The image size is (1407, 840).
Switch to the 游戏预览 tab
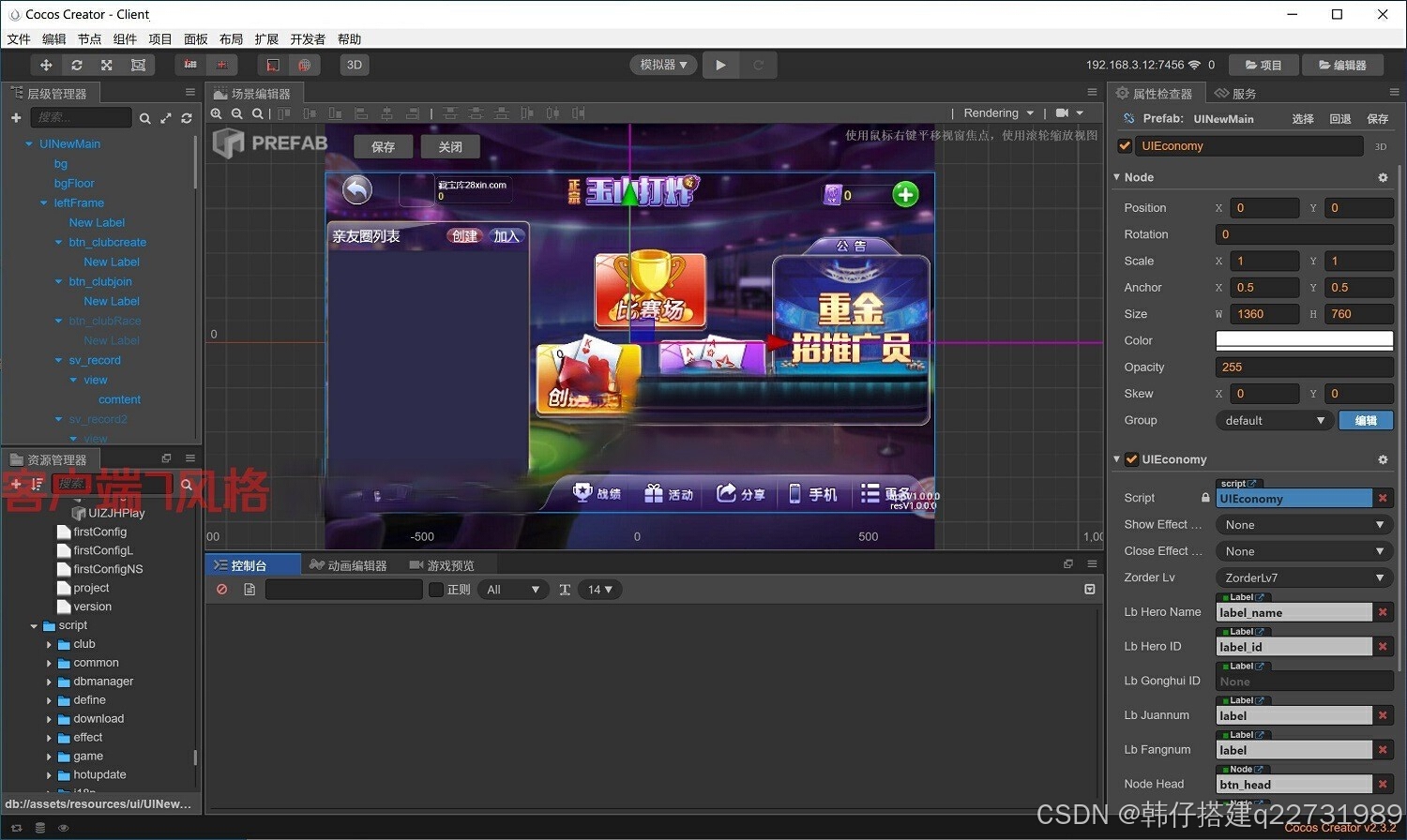point(442,565)
